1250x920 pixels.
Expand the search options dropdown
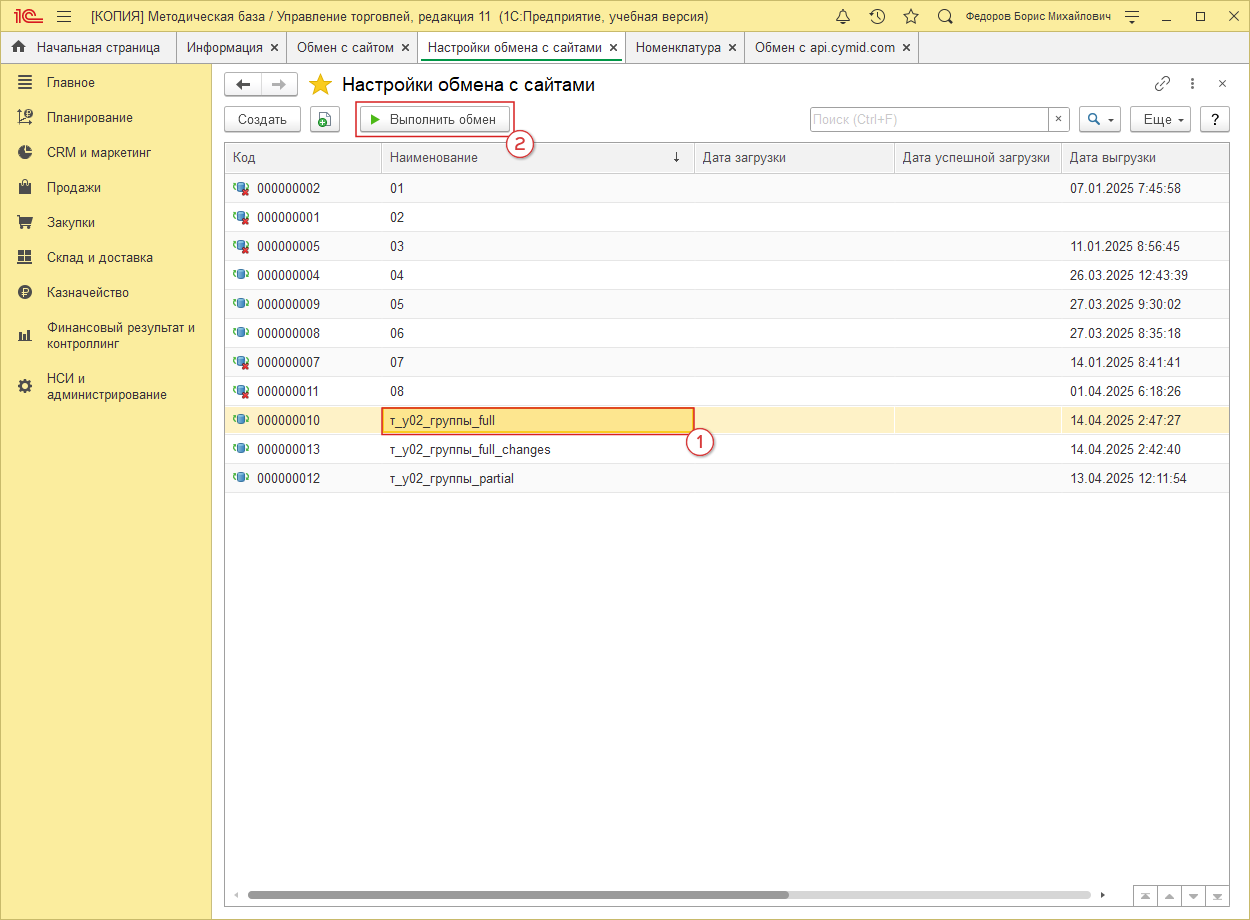click(x=1099, y=120)
